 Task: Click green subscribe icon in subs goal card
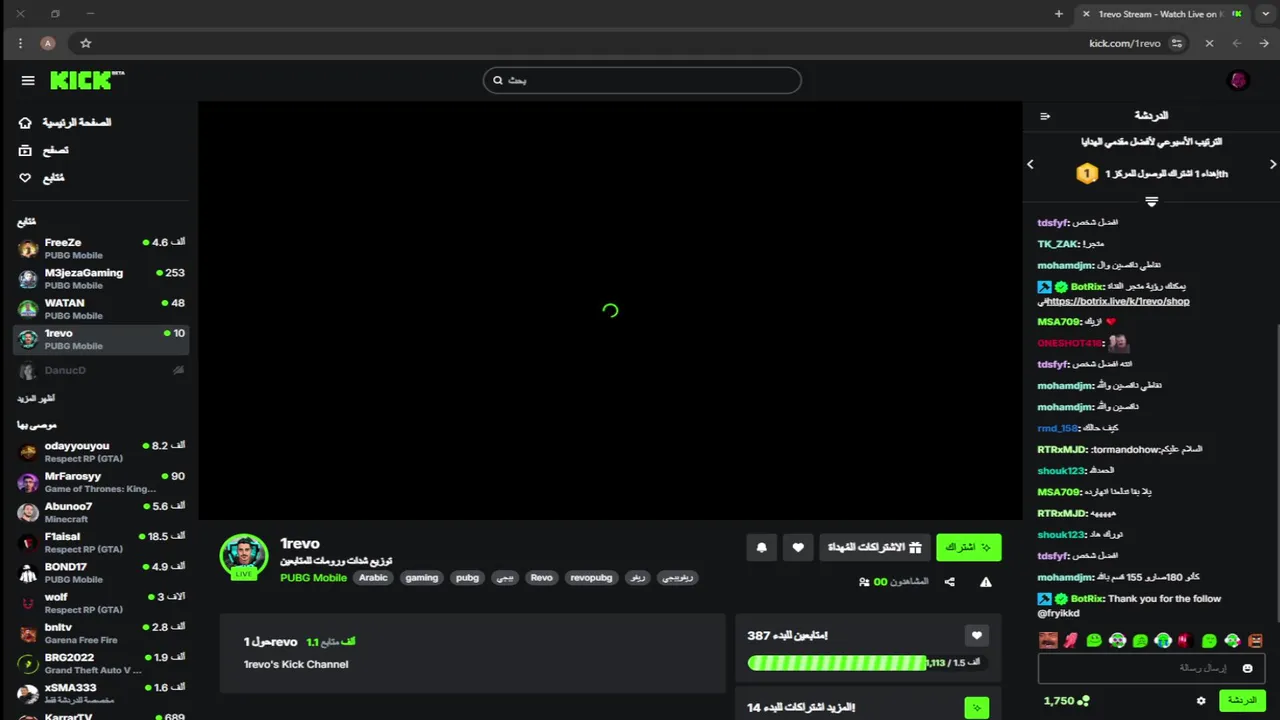click(977, 708)
